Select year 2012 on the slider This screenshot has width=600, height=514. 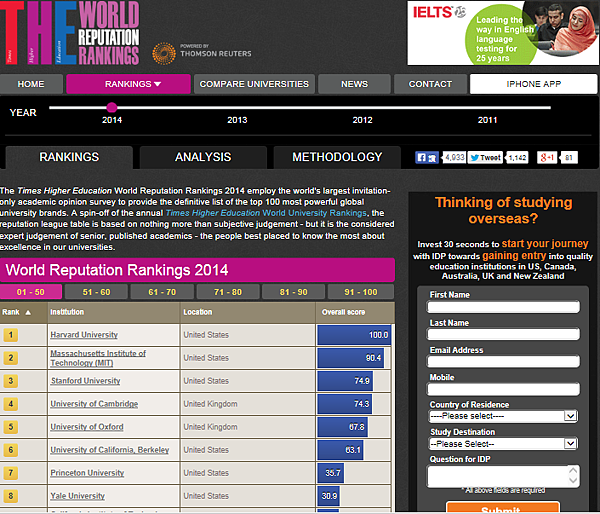point(362,120)
